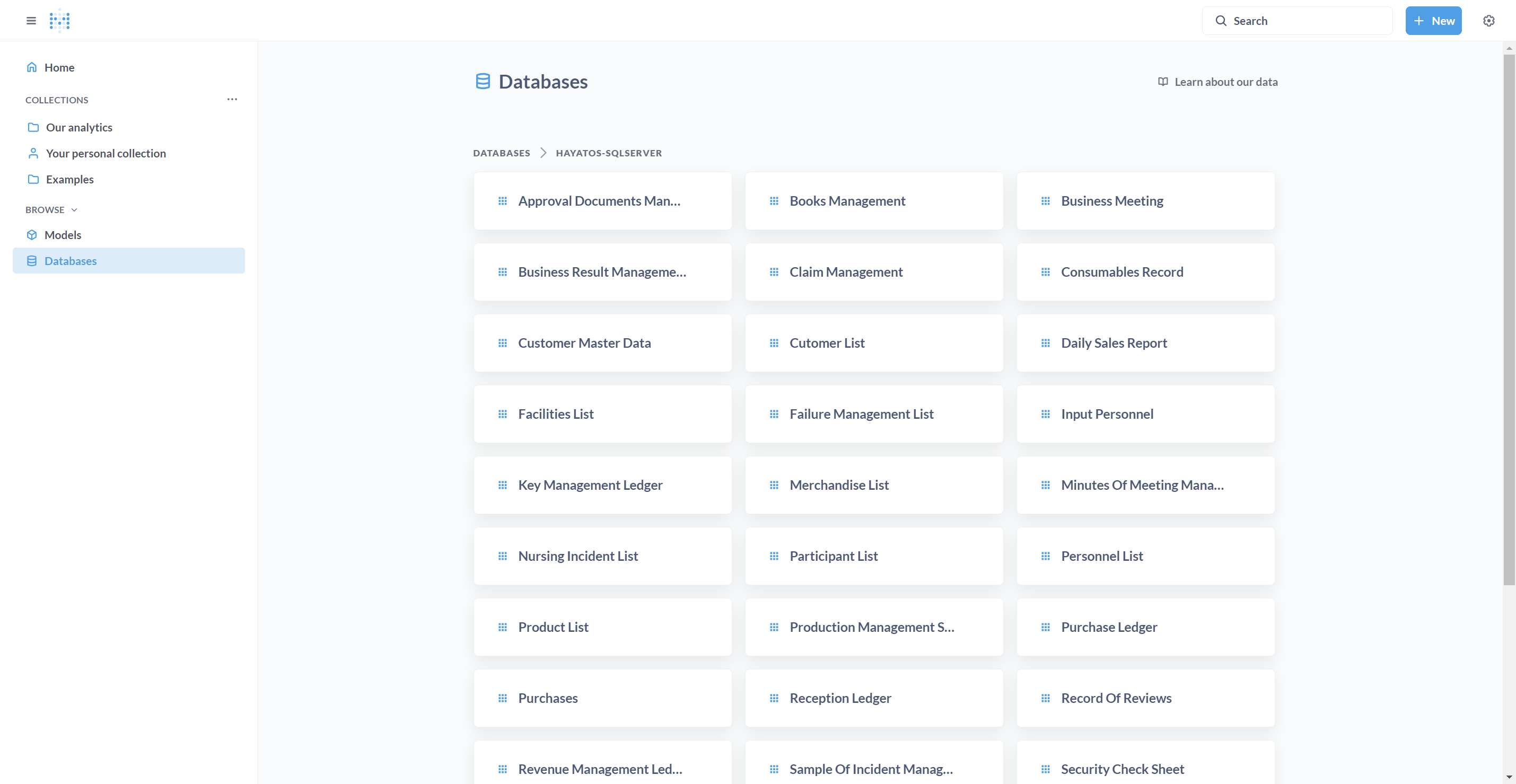View the Participant List table
Image resolution: width=1516 pixels, height=784 pixels.
coord(874,557)
